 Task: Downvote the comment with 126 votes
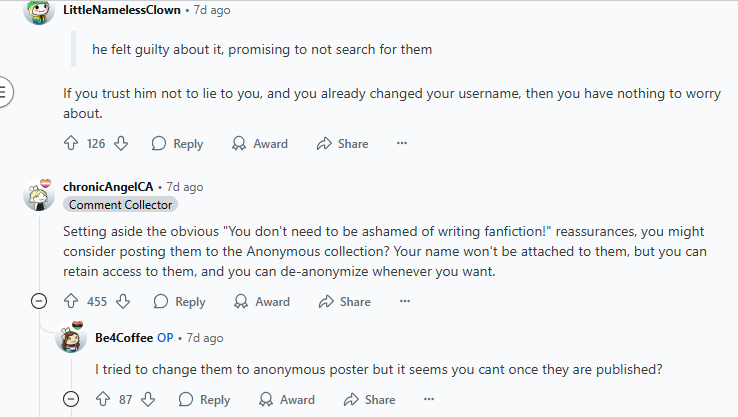pos(121,143)
